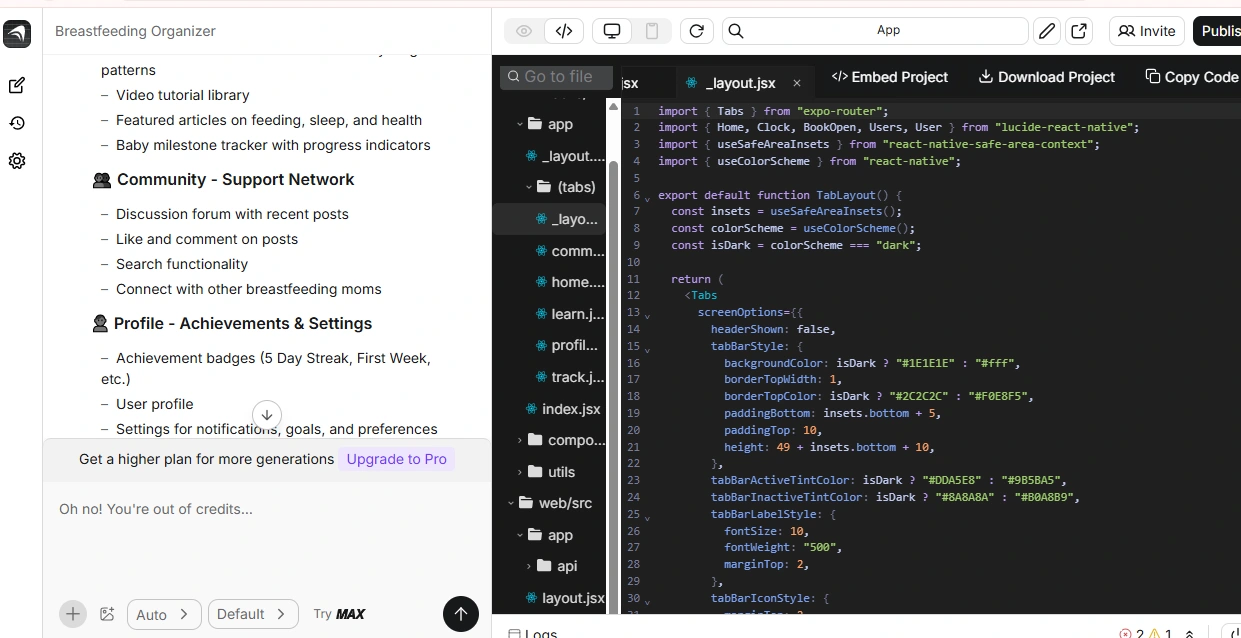The height and width of the screenshot is (638, 1241).
Task: Click the Invite button
Action: point(1147,31)
